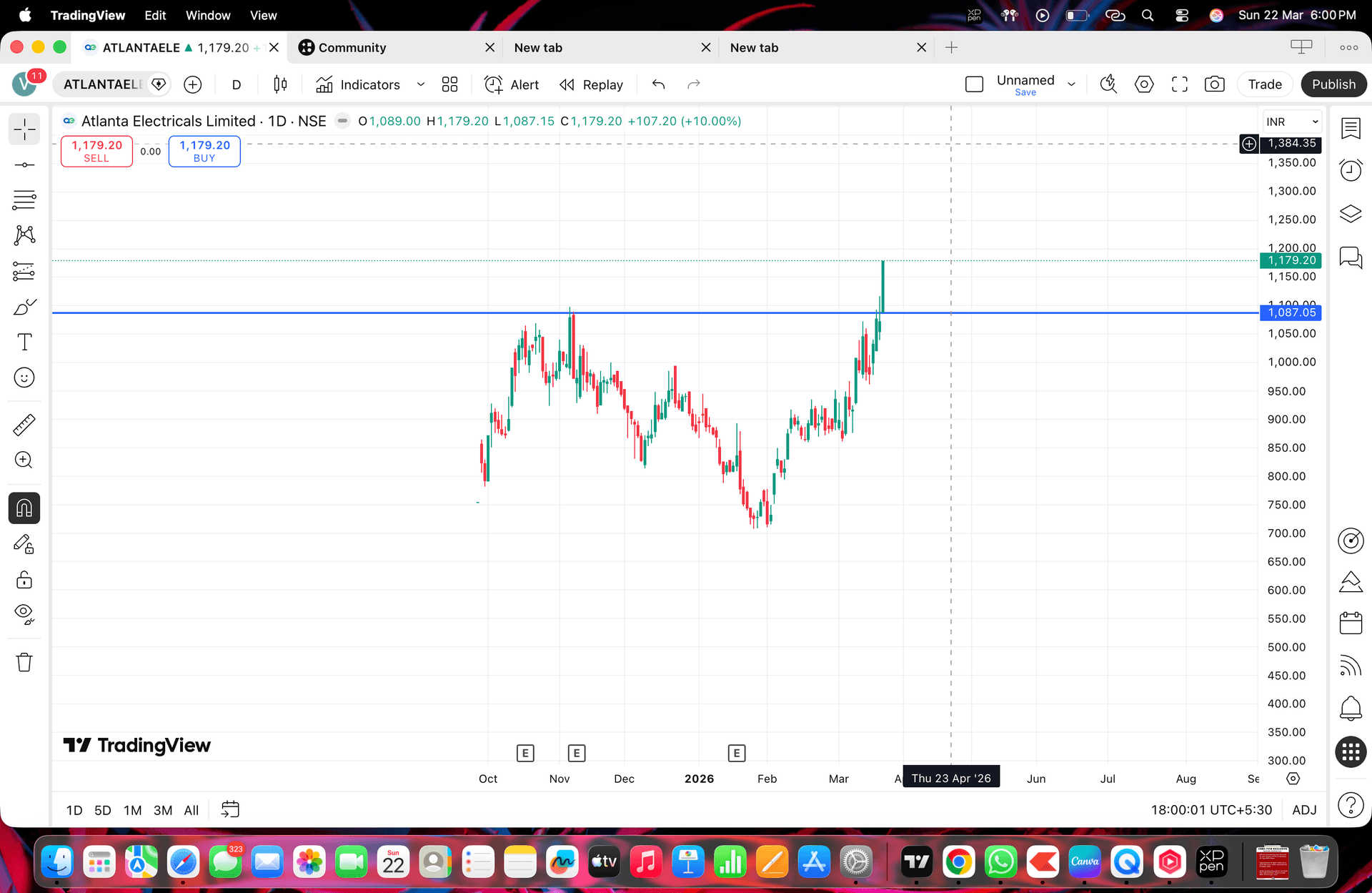Select the 3M date range
1372x893 pixels.
tap(163, 810)
